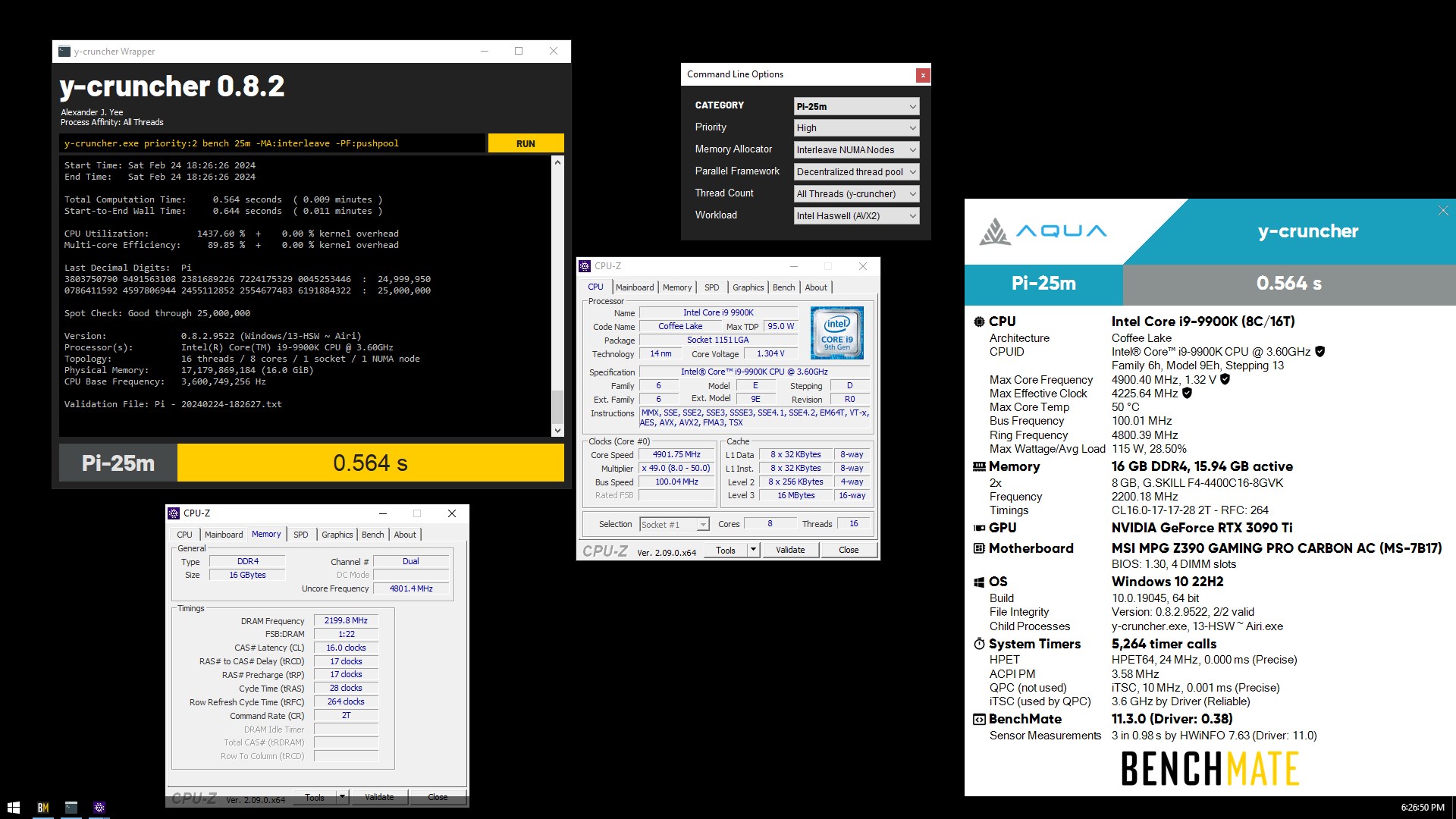Click the Memory section icon in BenchMate panel
The image size is (1456, 819).
tap(979, 467)
